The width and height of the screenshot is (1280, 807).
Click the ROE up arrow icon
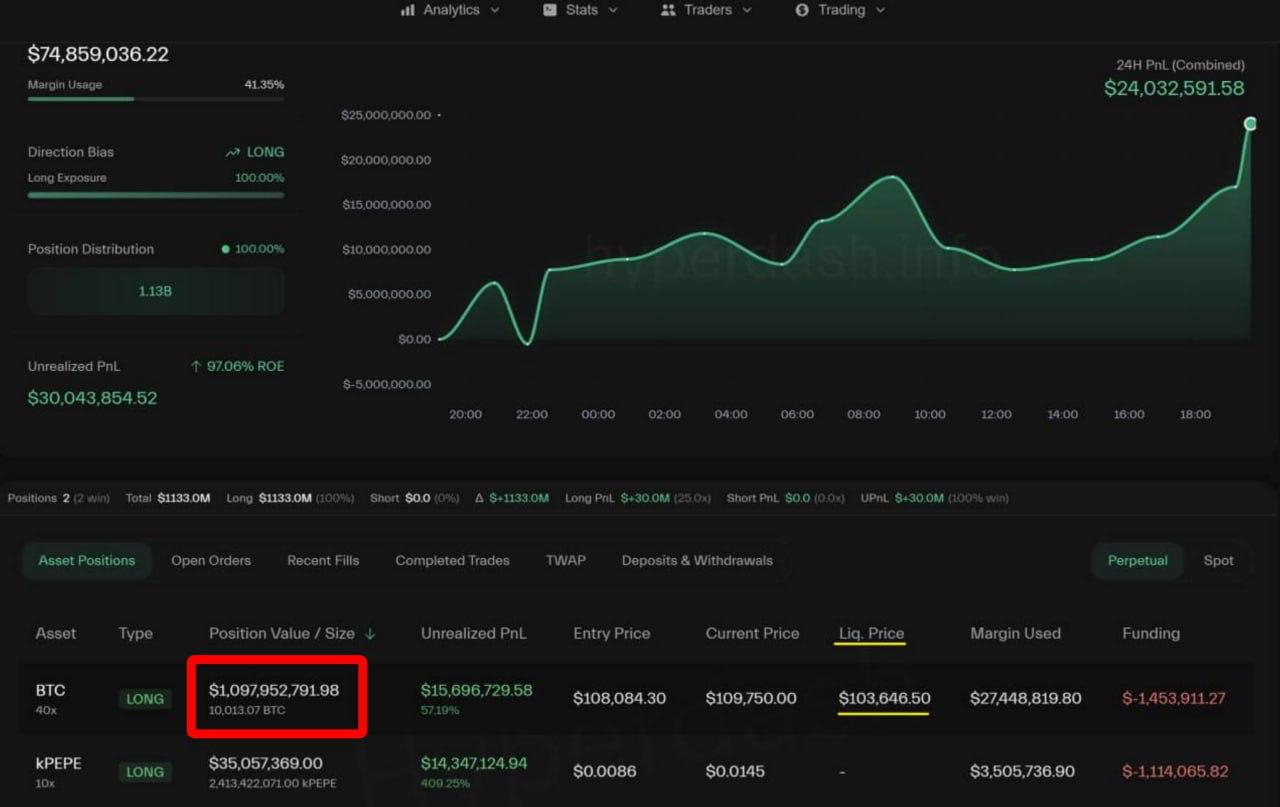196,367
